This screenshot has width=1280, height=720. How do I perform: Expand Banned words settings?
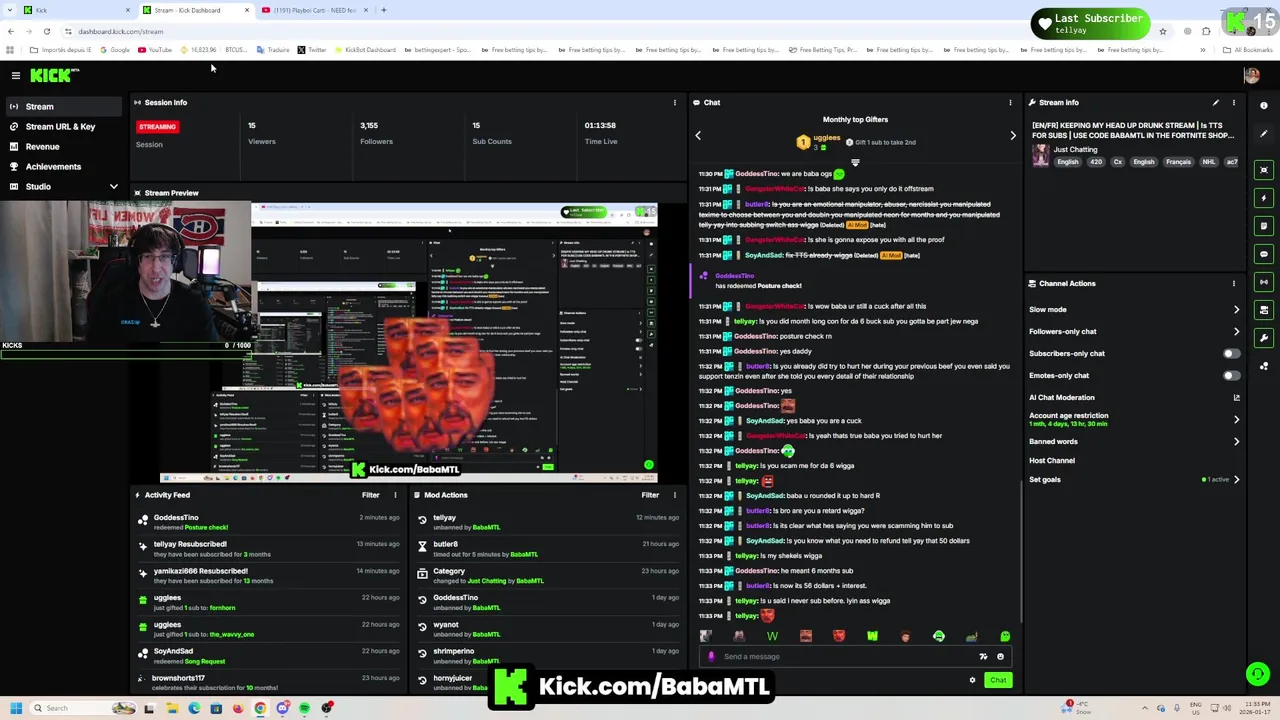(x=1236, y=441)
